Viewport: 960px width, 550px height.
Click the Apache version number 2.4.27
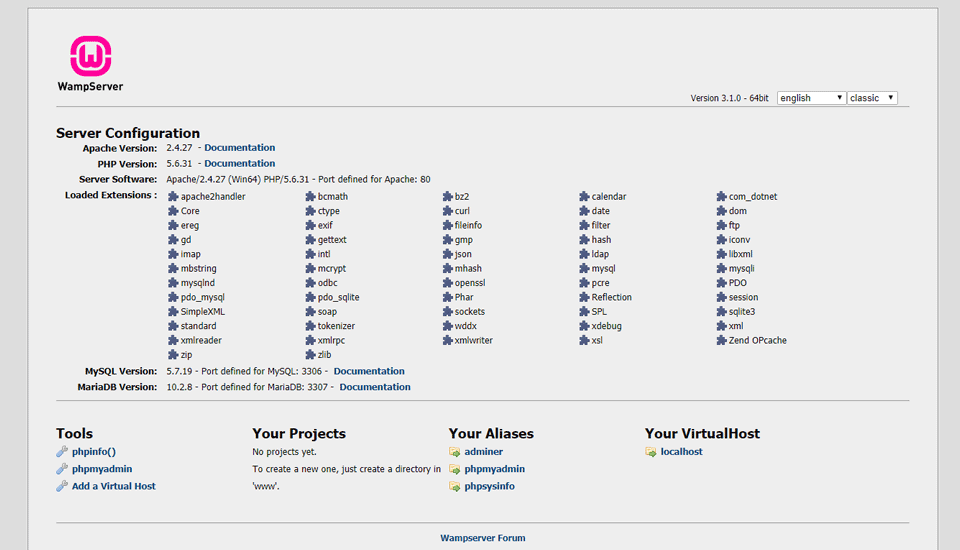[179, 148]
